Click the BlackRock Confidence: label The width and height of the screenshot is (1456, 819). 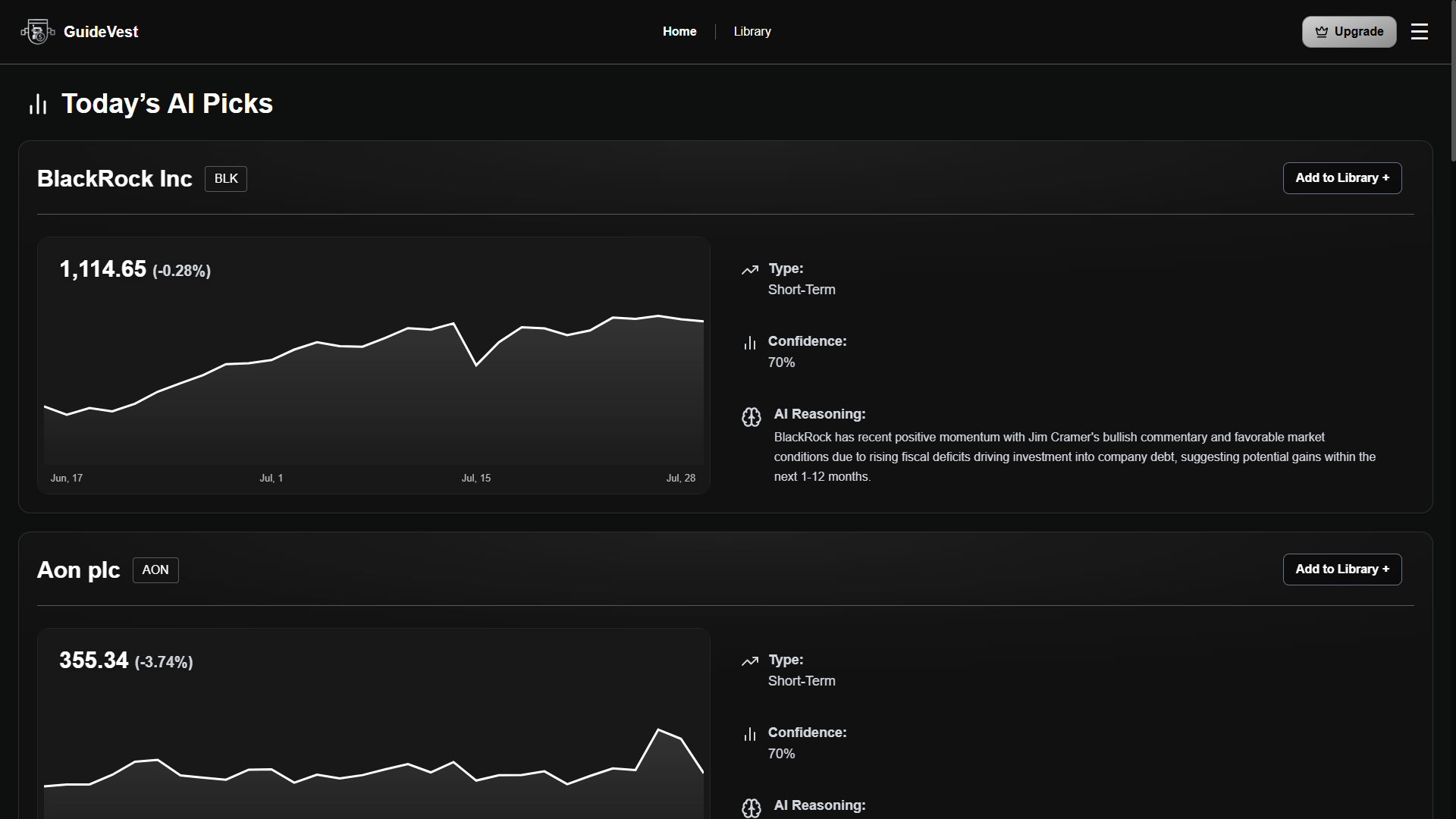pyautogui.click(x=808, y=342)
